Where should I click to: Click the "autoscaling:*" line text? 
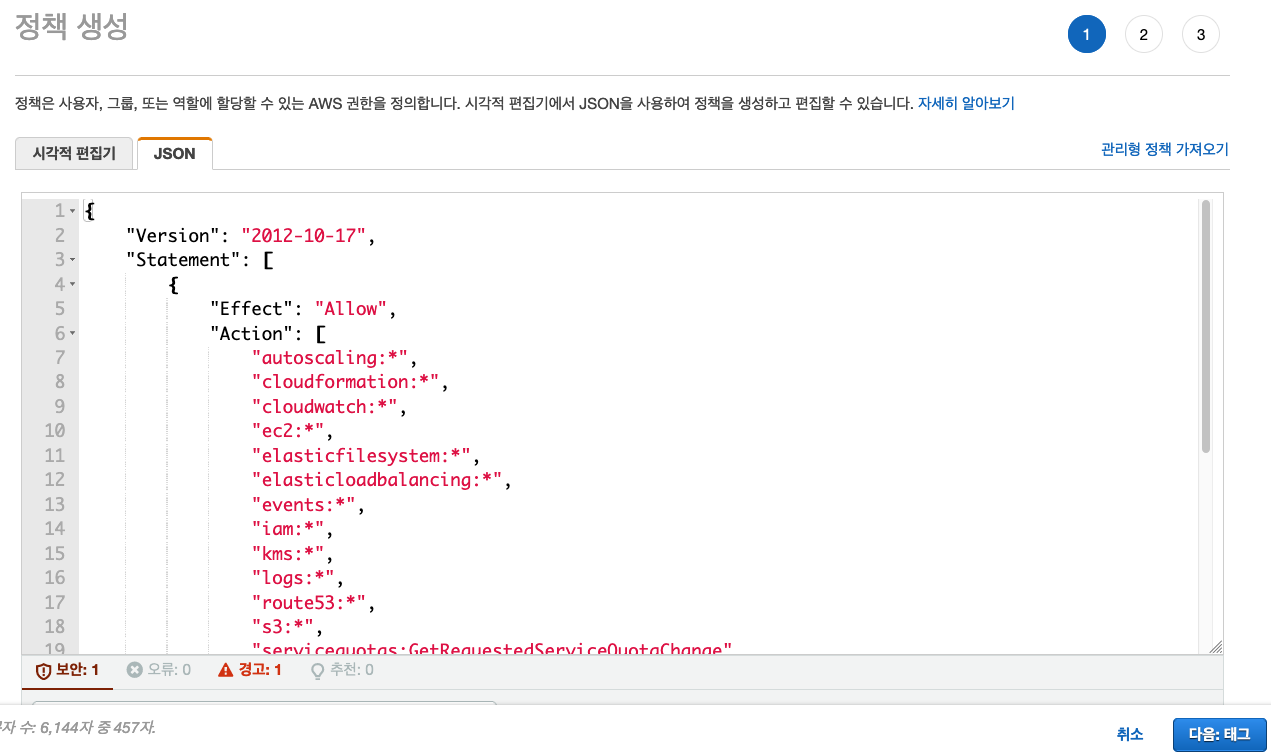[333, 358]
